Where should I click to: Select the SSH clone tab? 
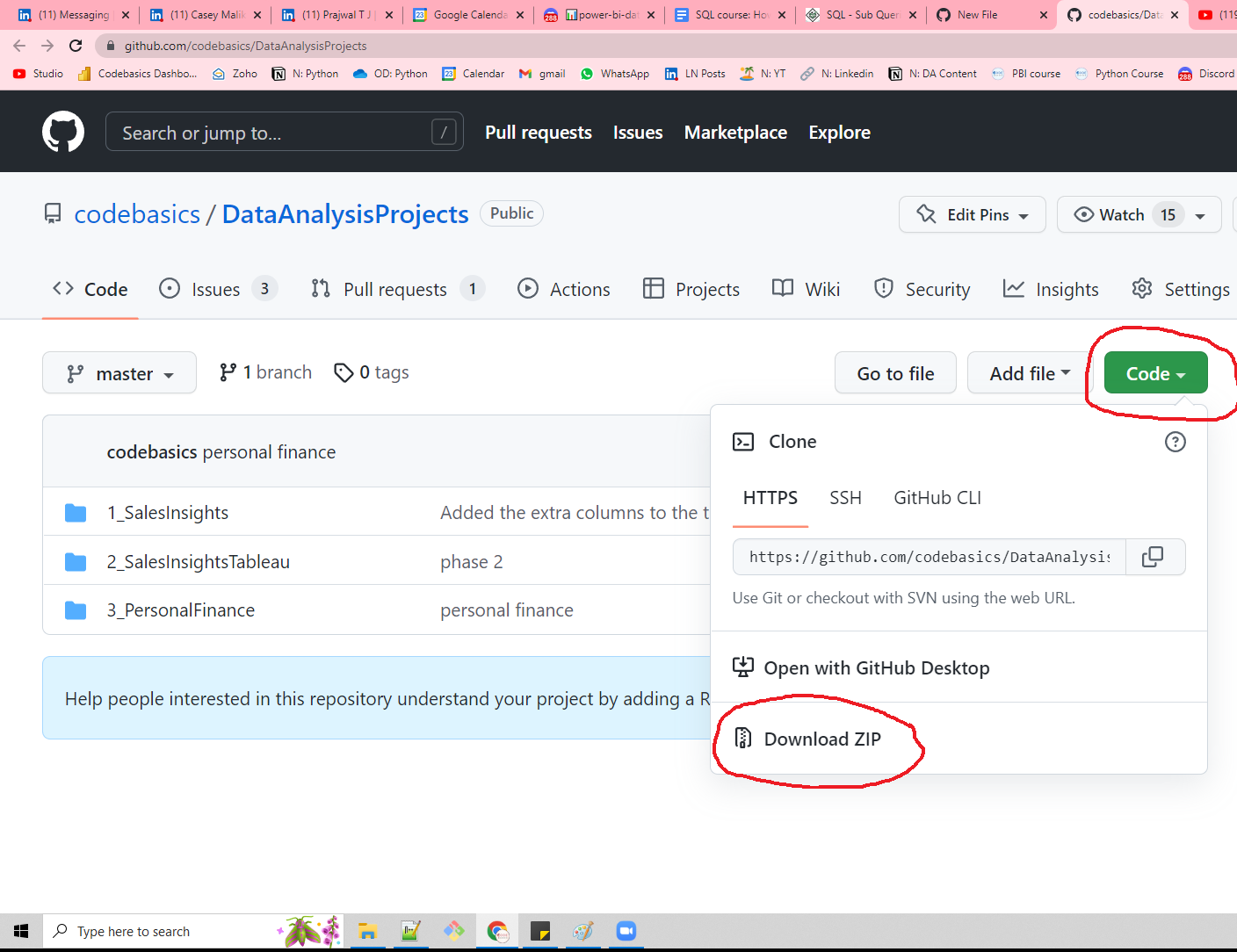coord(845,498)
